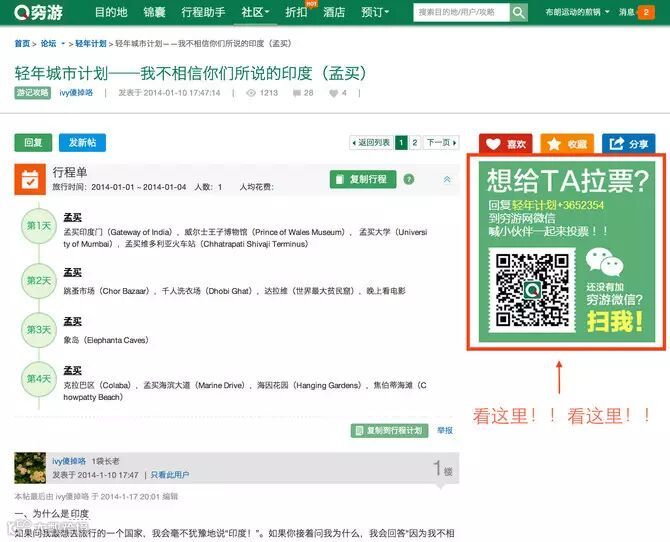
Task: Click the 第3天 day circle
Action: tap(38, 330)
